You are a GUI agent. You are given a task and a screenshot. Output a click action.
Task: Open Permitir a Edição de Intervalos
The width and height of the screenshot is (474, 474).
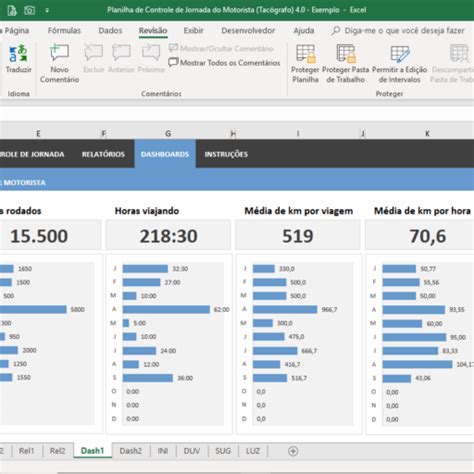[399, 63]
